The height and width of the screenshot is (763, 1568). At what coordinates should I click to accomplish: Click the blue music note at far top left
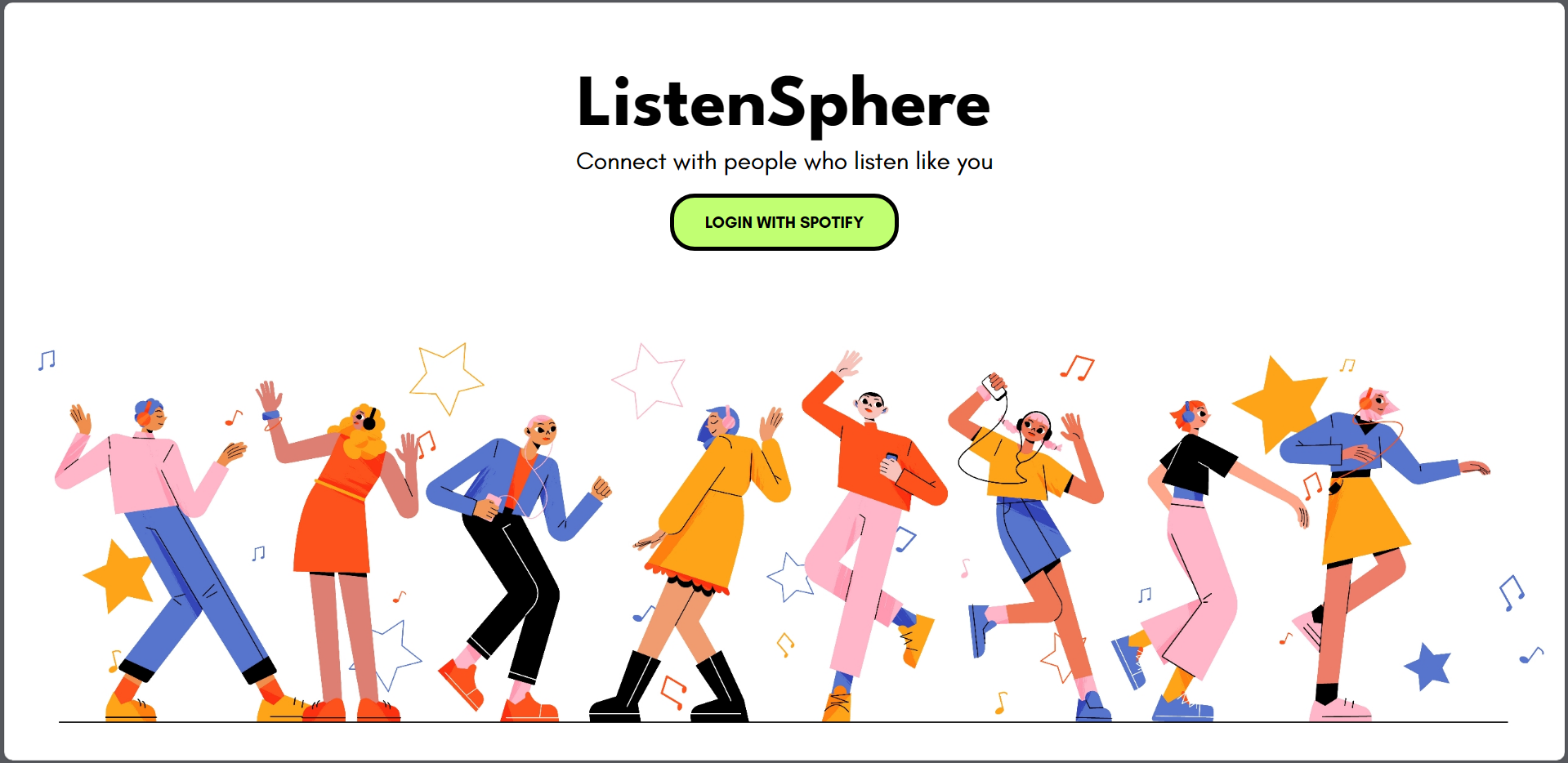47,360
